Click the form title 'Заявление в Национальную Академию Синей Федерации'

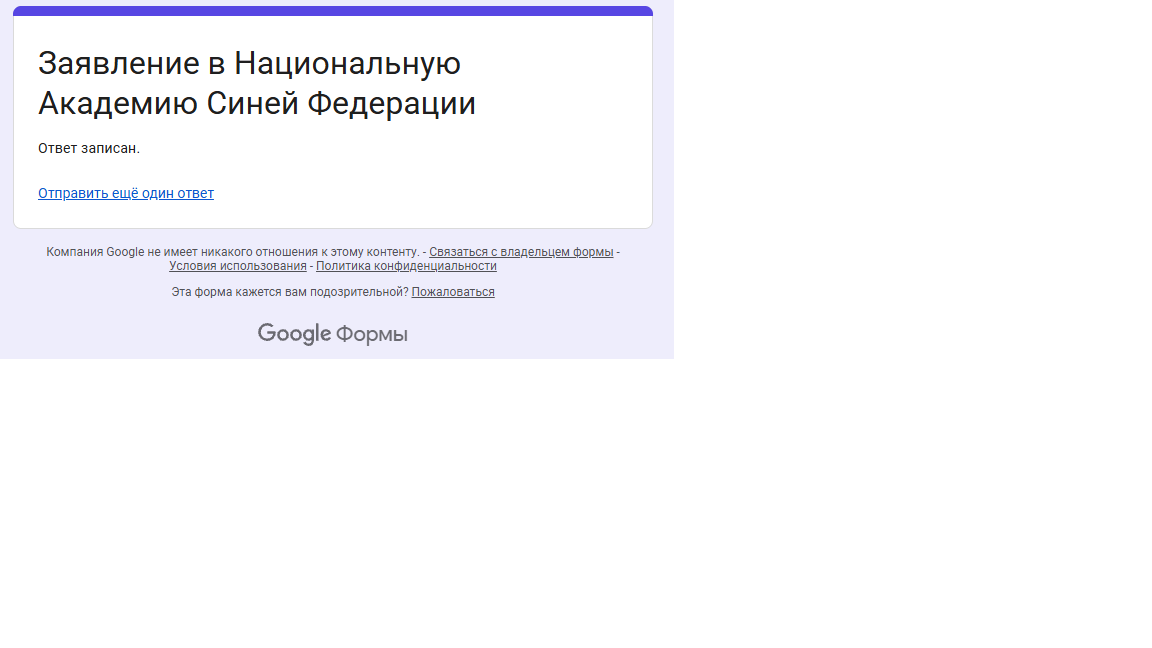[257, 83]
